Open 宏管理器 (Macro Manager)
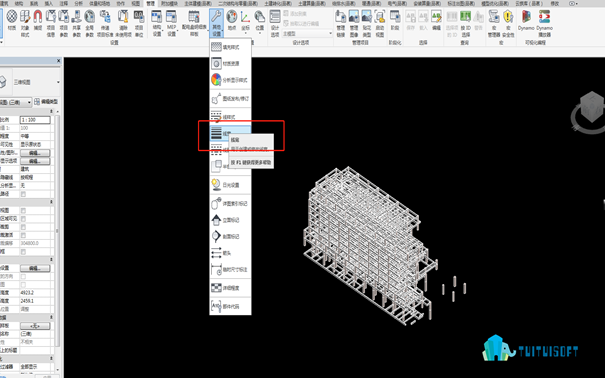The height and width of the screenshot is (378, 605). pos(494,23)
